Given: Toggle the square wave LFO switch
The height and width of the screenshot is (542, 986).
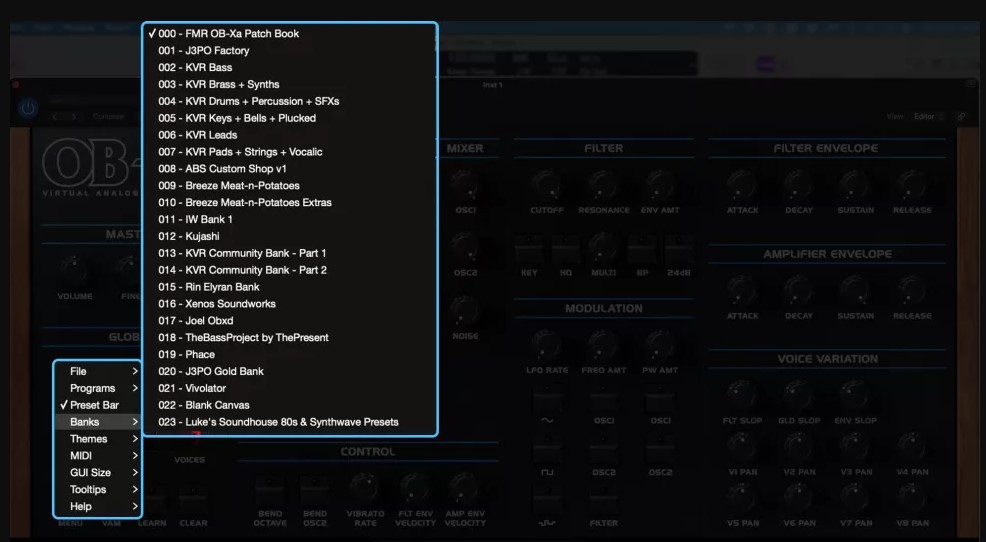Looking at the screenshot, I should 547,451.
